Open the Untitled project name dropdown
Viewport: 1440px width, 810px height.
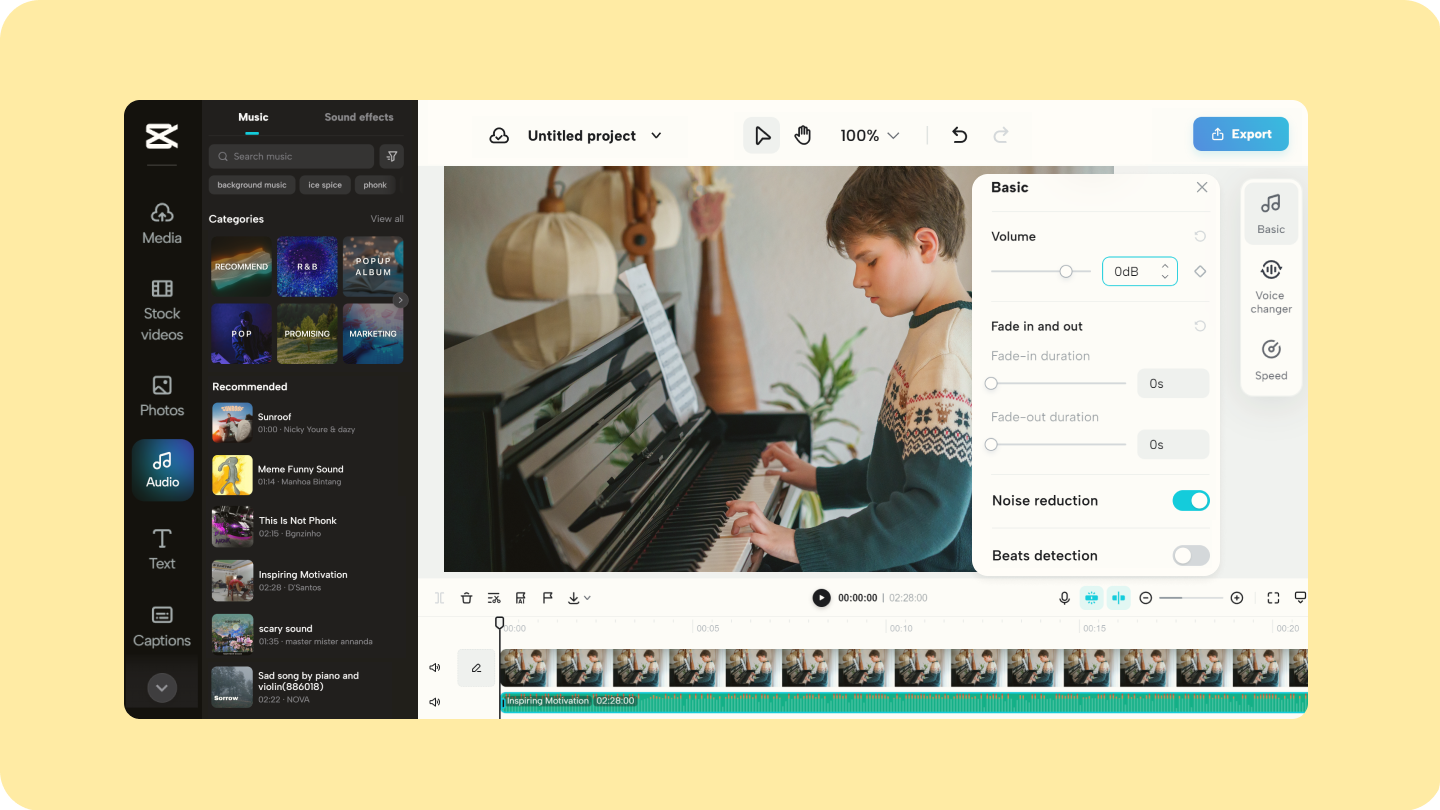(x=657, y=136)
